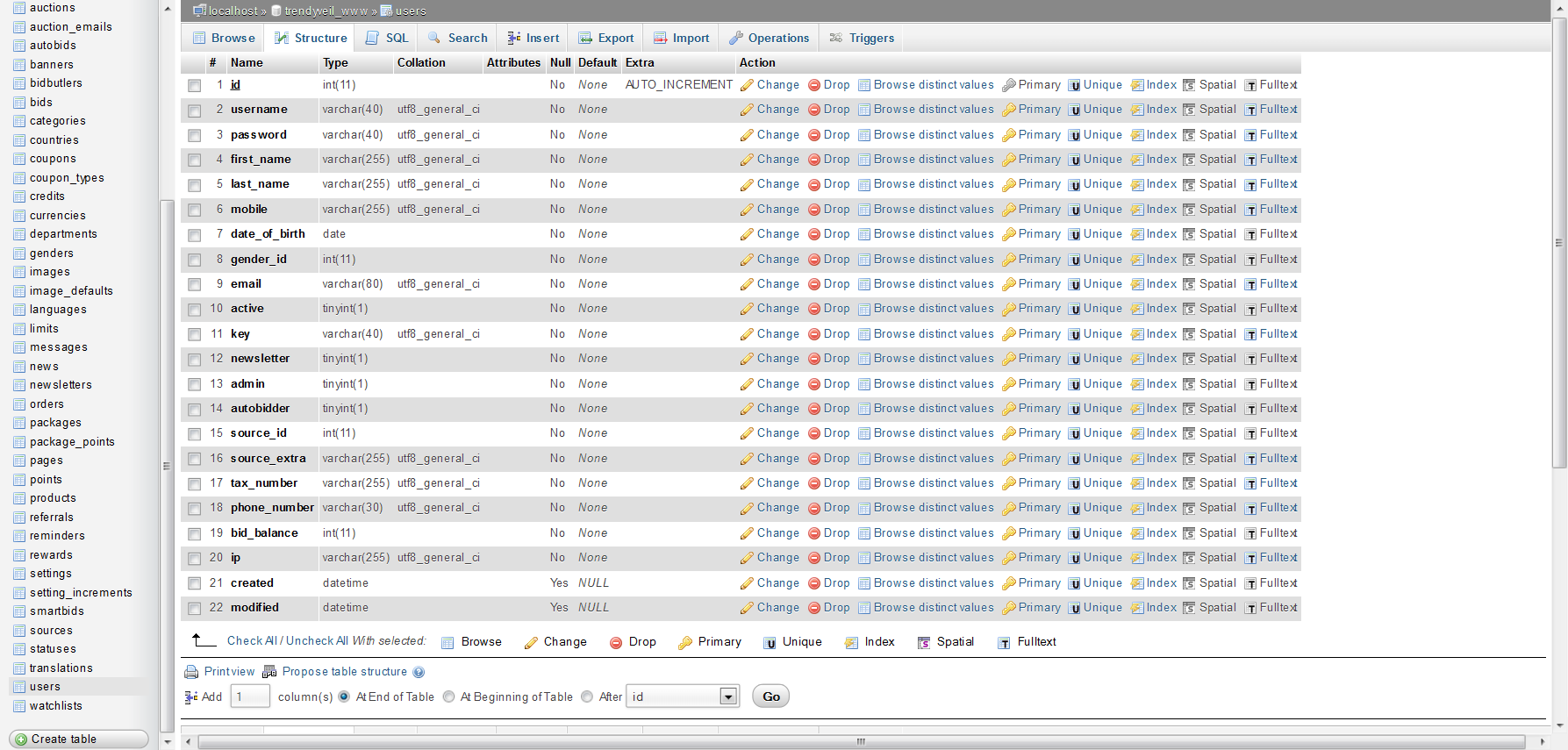Click the printer icon beside Print view
1568x750 pixels.
[191, 673]
